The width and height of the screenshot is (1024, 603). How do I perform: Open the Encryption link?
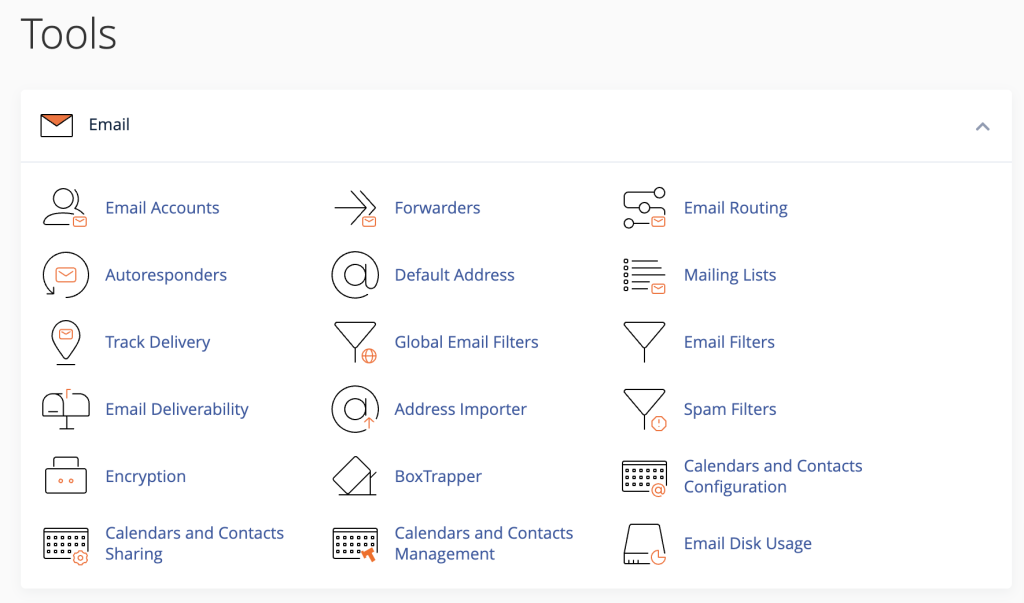(146, 477)
